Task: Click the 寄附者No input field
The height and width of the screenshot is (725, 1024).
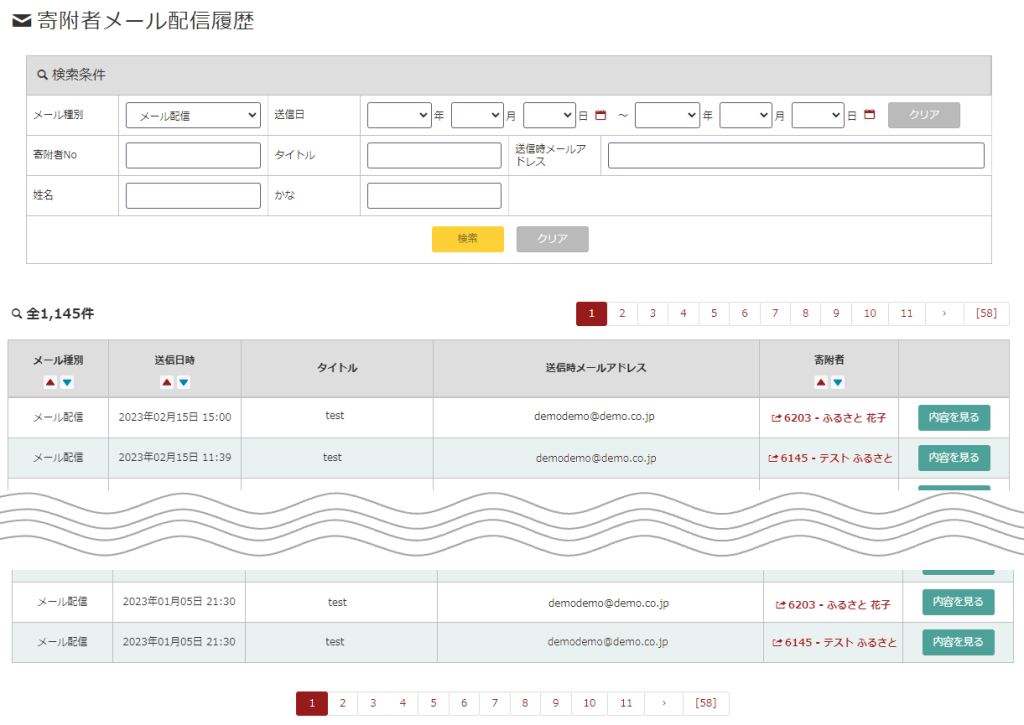Action: (x=193, y=156)
